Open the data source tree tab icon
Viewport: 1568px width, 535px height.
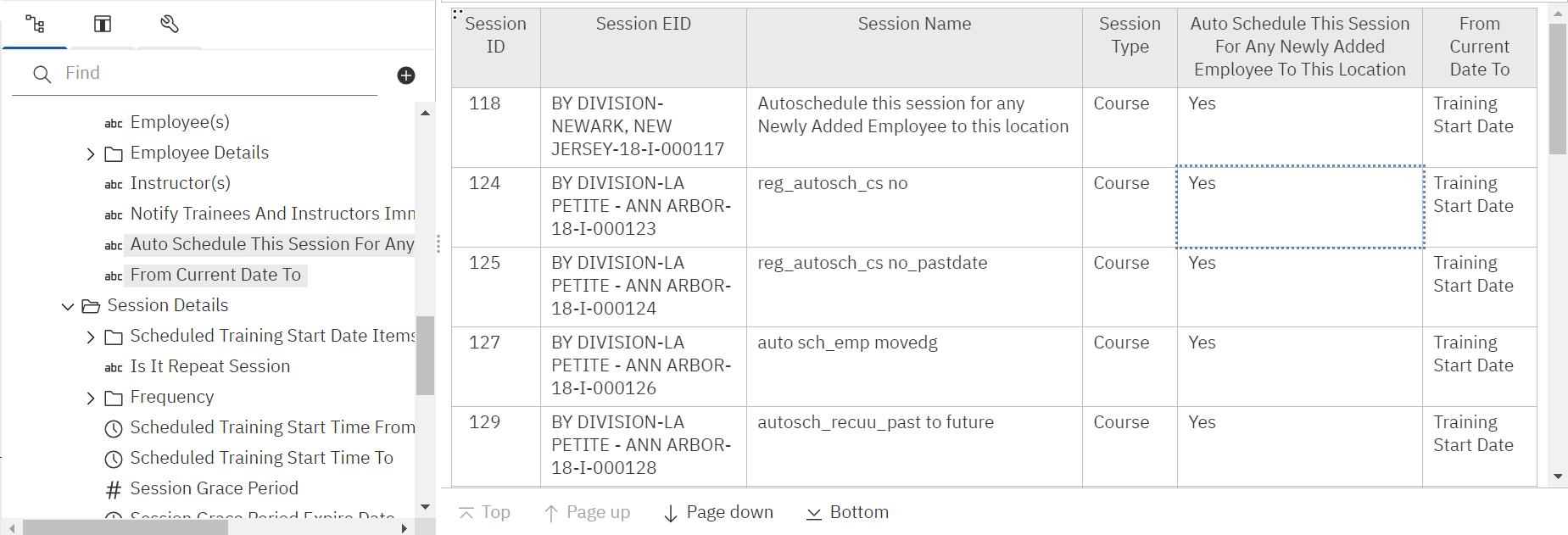tap(35, 24)
